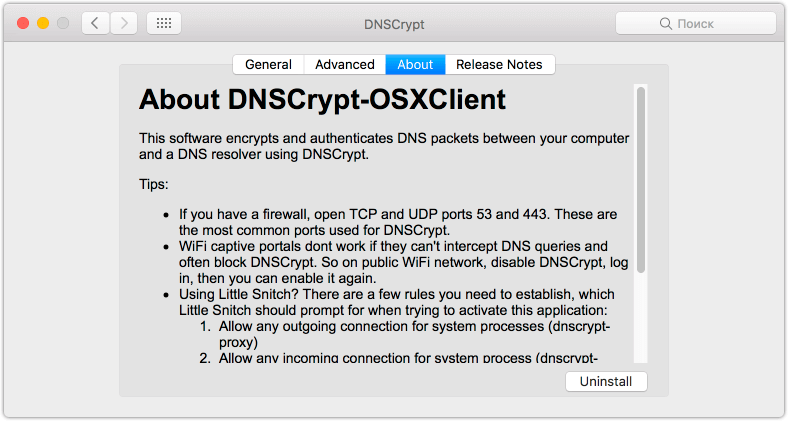Click the vertical scrollbar thumb
The width and height of the screenshot is (788, 421).
641,180
